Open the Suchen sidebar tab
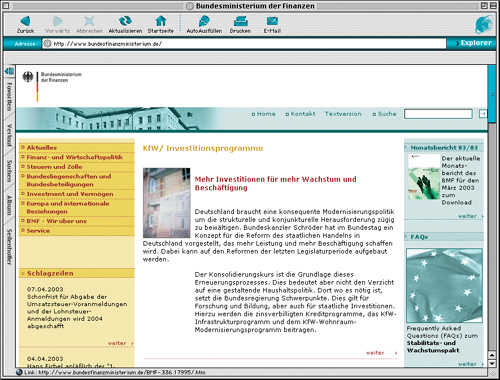500x380 pixels. pos(9,171)
